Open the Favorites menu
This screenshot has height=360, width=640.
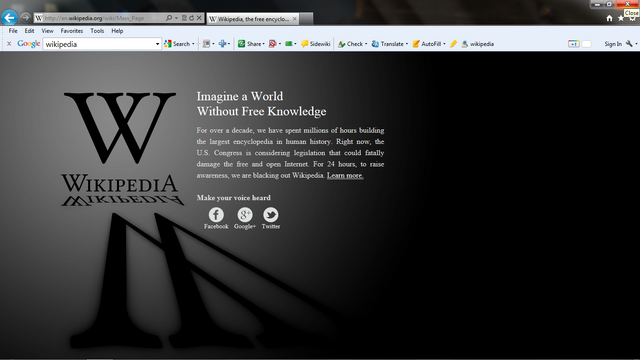point(72,31)
